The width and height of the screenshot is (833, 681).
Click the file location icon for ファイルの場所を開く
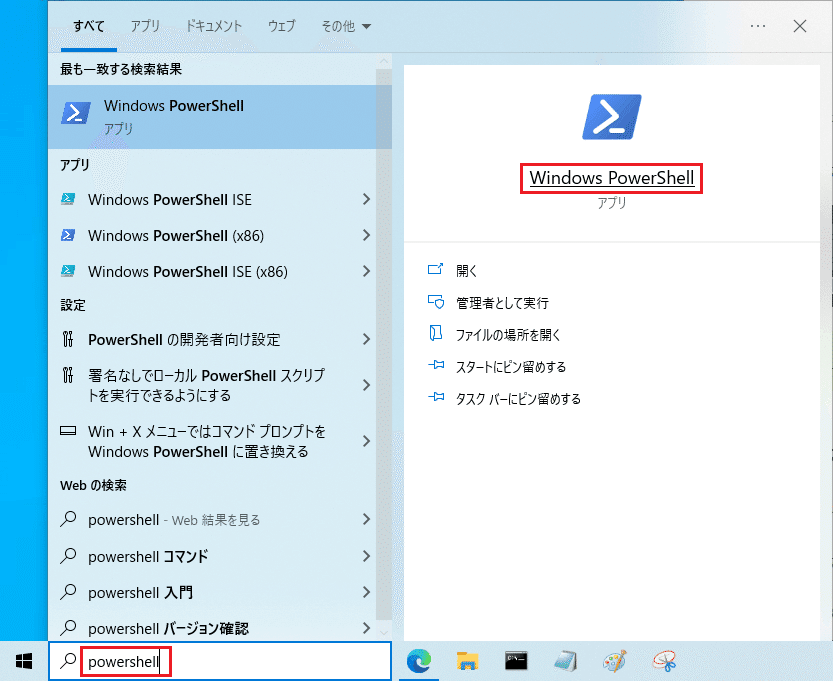436,334
